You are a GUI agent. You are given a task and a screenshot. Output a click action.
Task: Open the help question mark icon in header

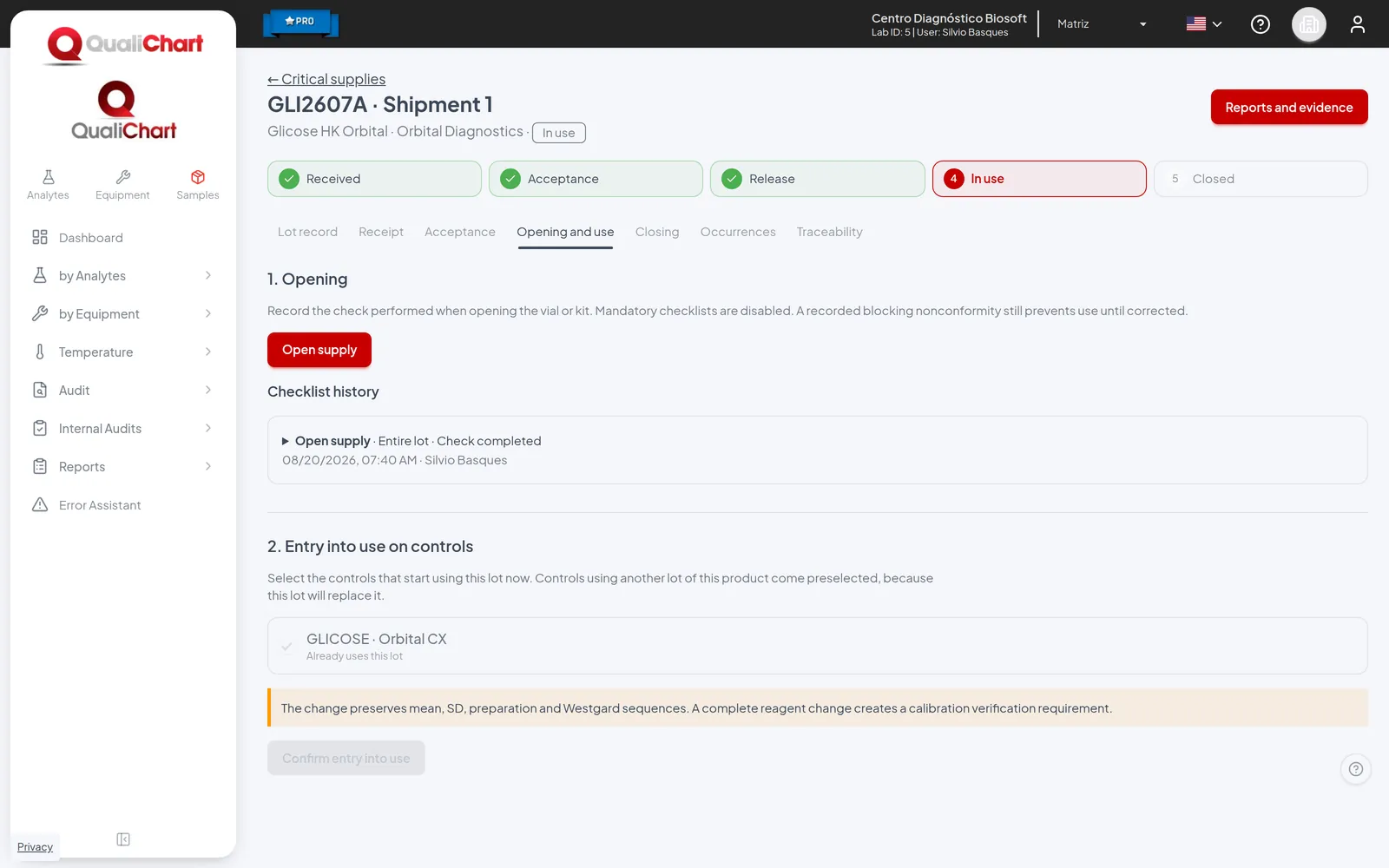click(1261, 24)
